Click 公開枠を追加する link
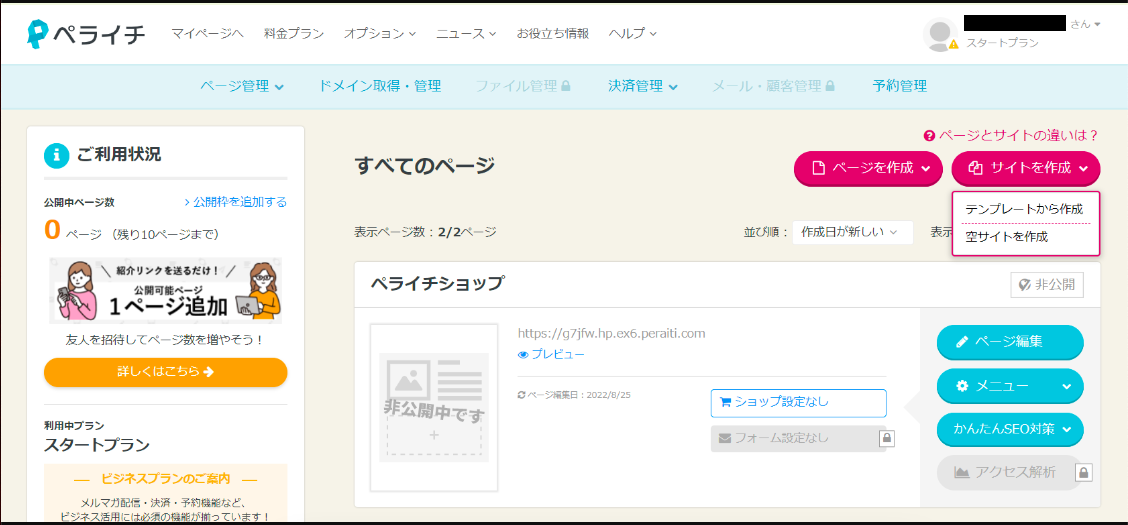This screenshot has width=1128, height=525. click(x=235, y=202)
